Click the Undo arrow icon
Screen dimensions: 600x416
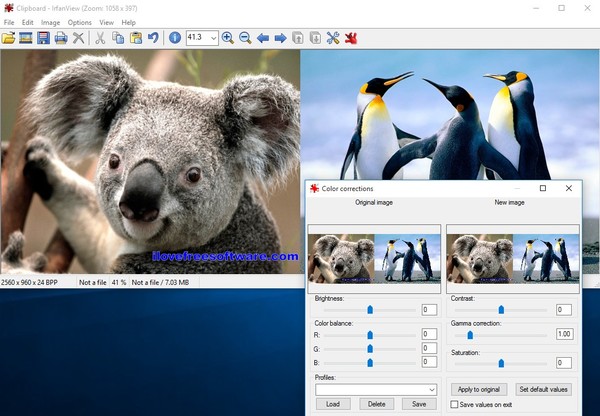tap(153, 38)
